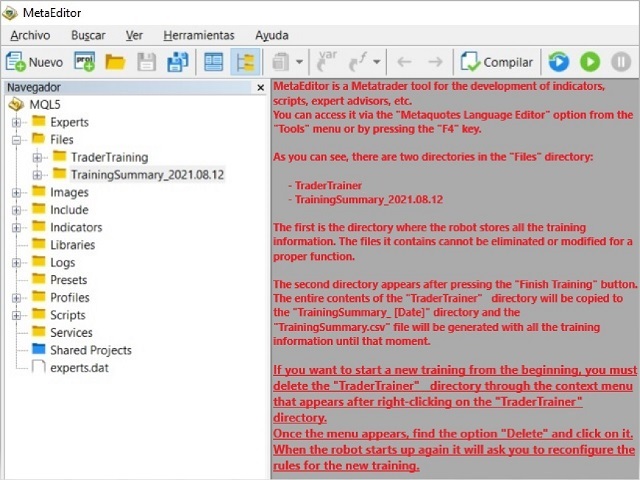
Task: Click the experts.dat file icon
Action: [x=38, y=367]
